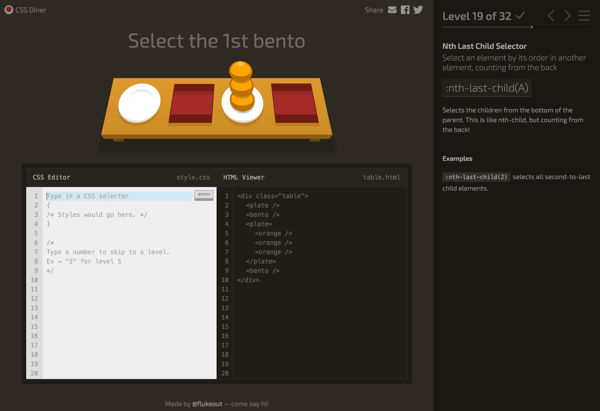600x411 pixels.
Task: Click the 'HTML Viewer' panel title
Action: (x=244, y=178)
